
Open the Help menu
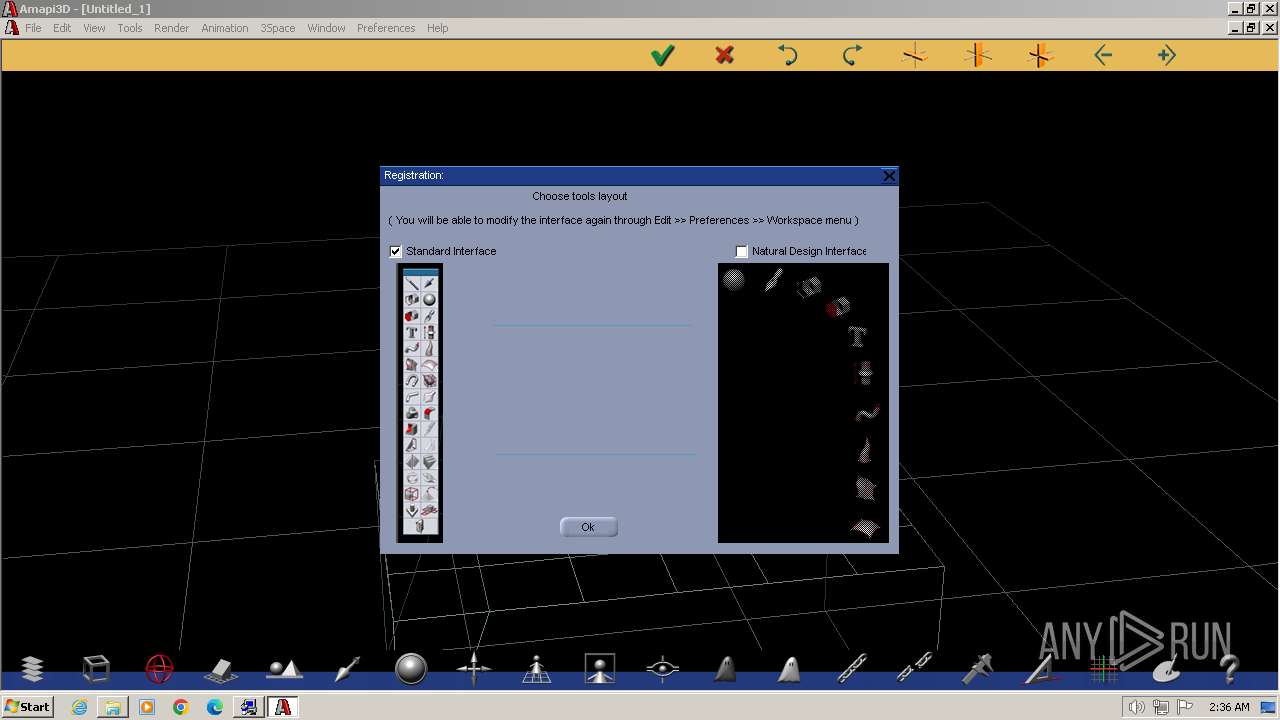point(438,28)
